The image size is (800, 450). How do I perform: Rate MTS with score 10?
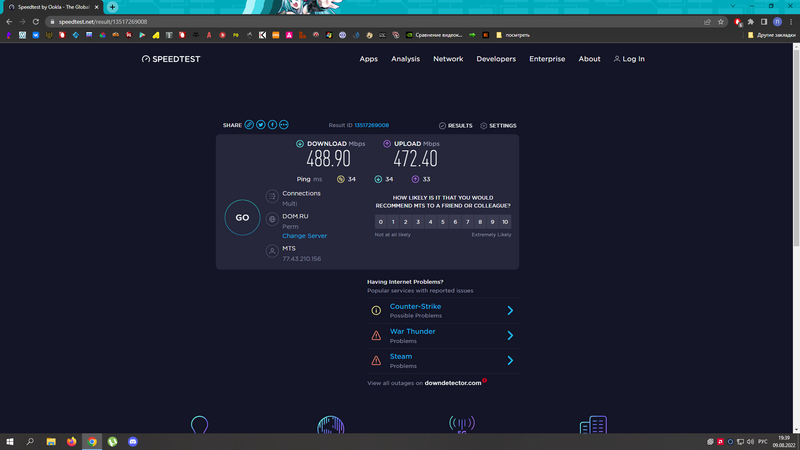click(x=505, y=222)
